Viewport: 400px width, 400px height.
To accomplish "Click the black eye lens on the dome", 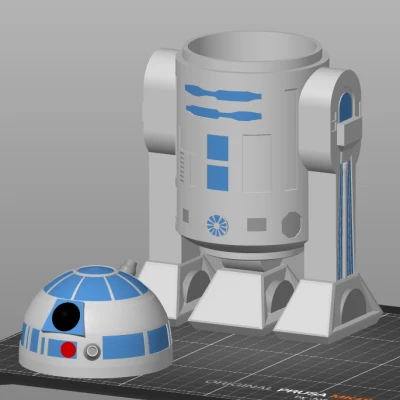I will (x=67, y=317).
